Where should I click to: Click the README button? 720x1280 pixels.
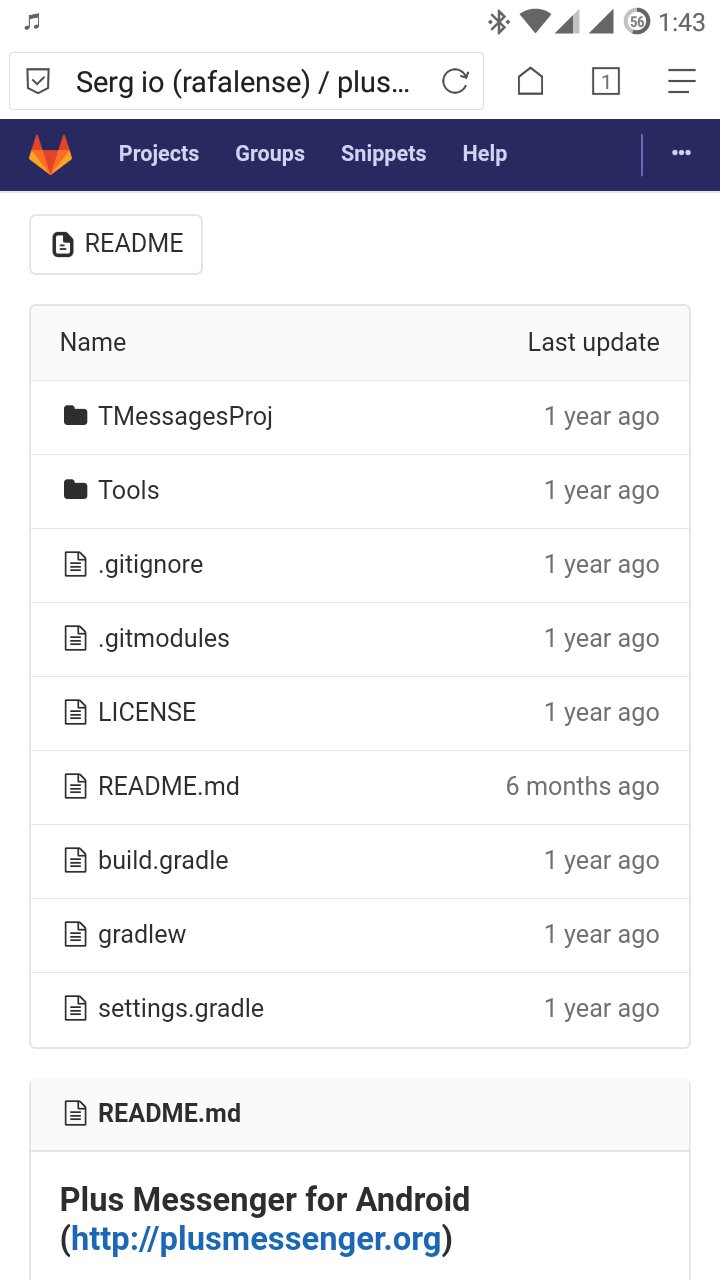116,244
